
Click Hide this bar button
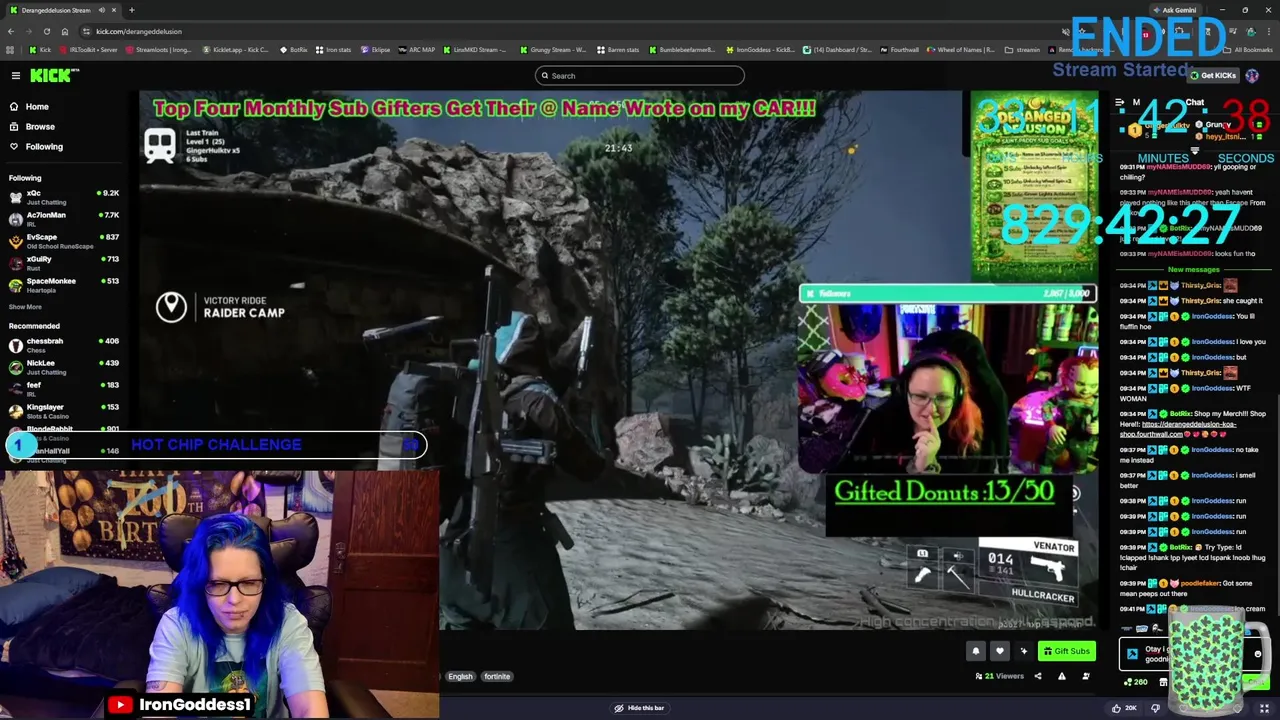[639, 708]
